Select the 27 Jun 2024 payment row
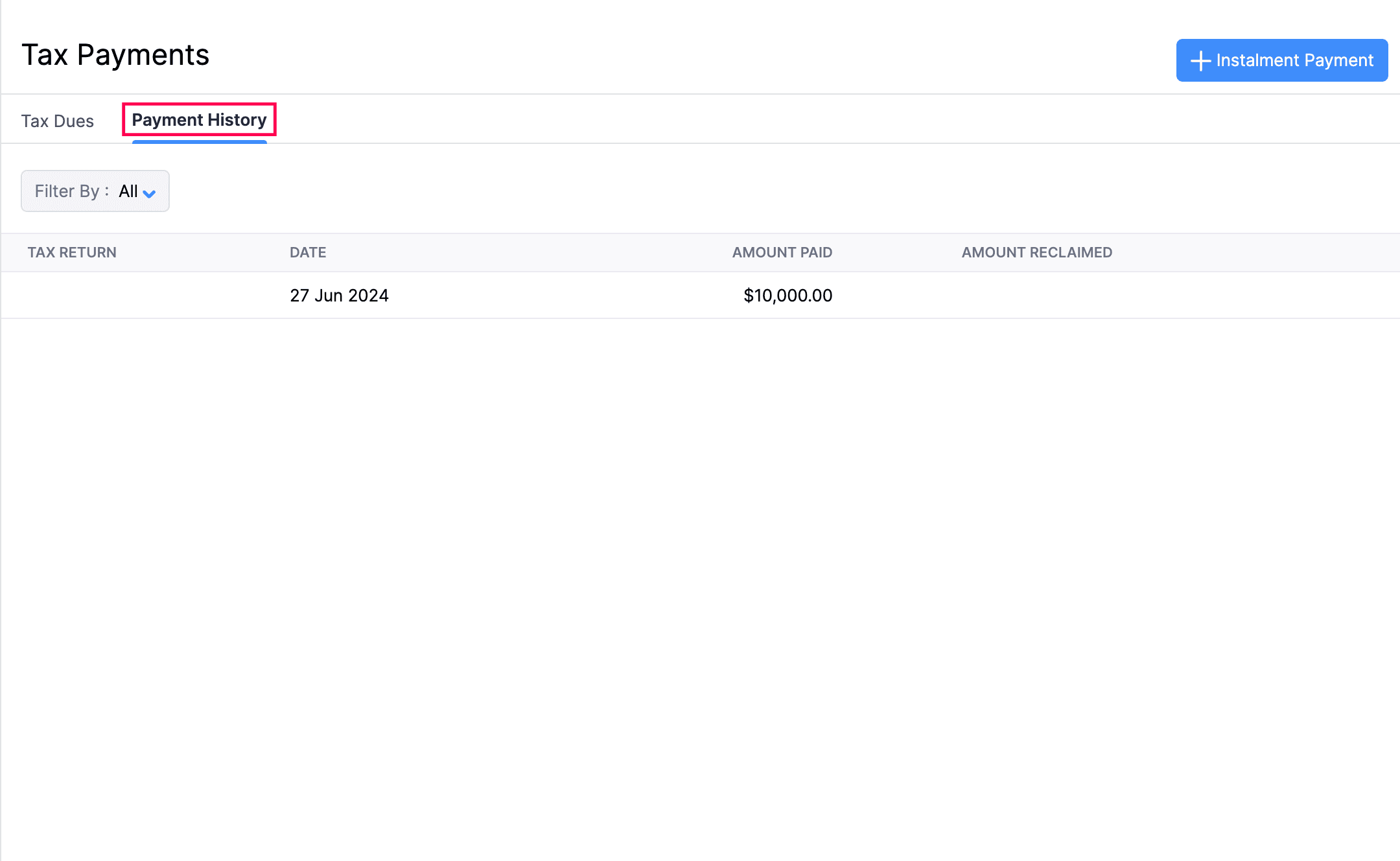The image size is (1400, 861). [583, 295]
